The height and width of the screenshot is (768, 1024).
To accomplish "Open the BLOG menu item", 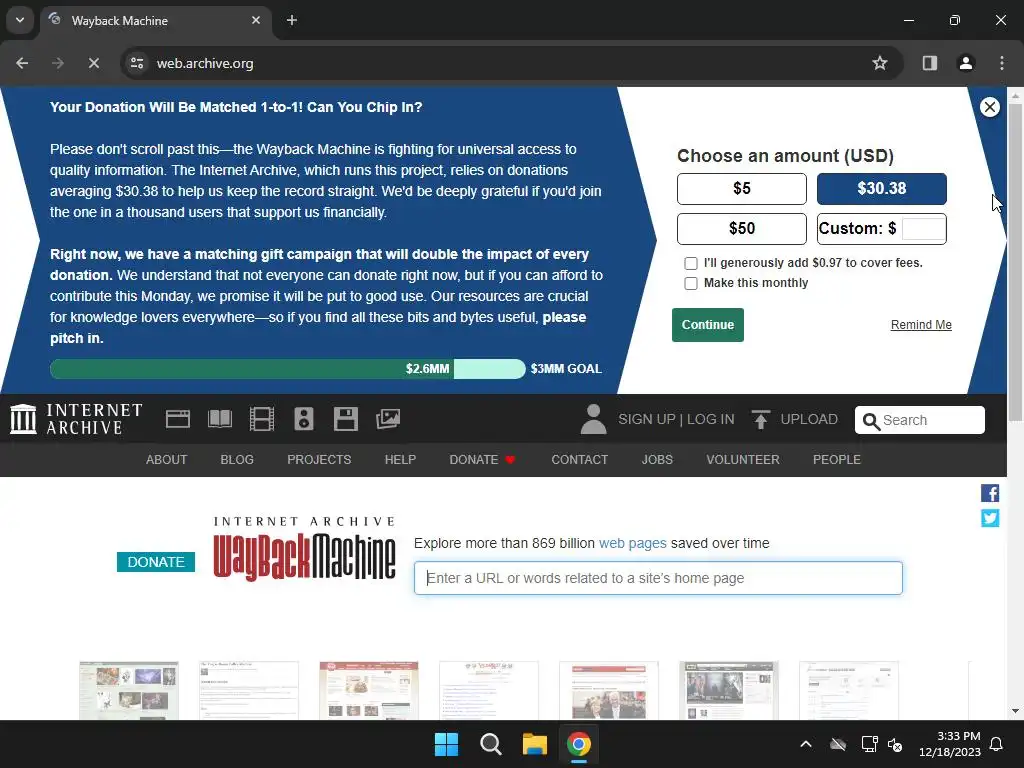I will pyautogui.click(x=237, y=460).
